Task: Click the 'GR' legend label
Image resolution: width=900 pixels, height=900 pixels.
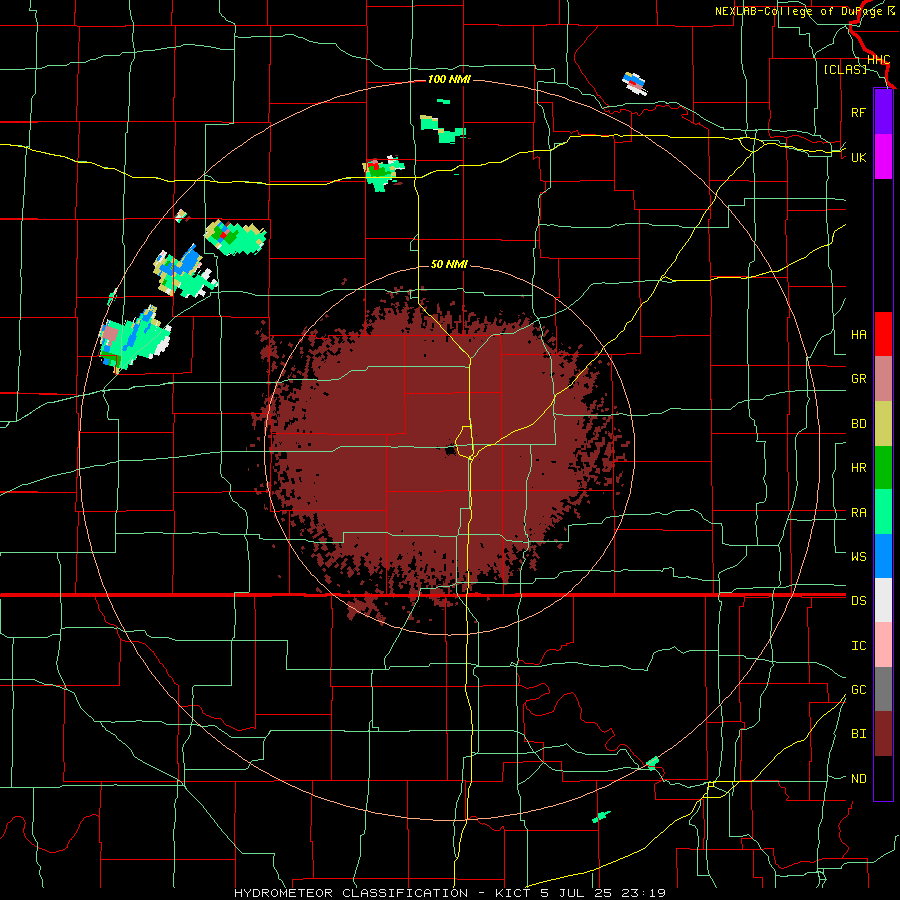Action: click(x=858, y=379)
